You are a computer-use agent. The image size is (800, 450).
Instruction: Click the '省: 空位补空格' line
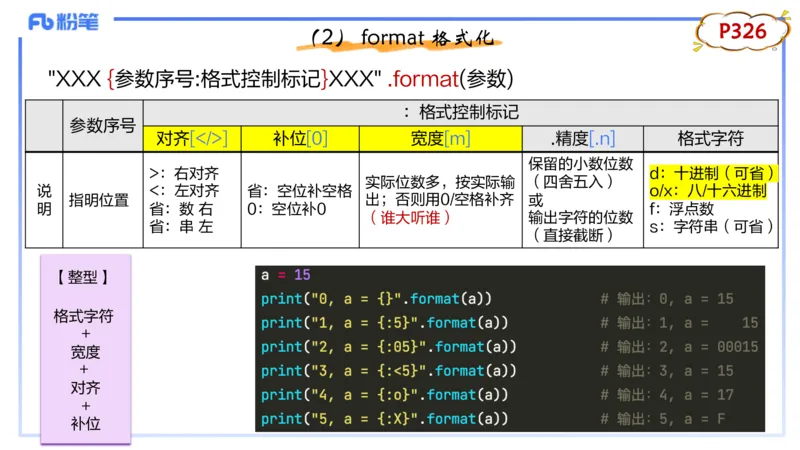coord(299,191)
